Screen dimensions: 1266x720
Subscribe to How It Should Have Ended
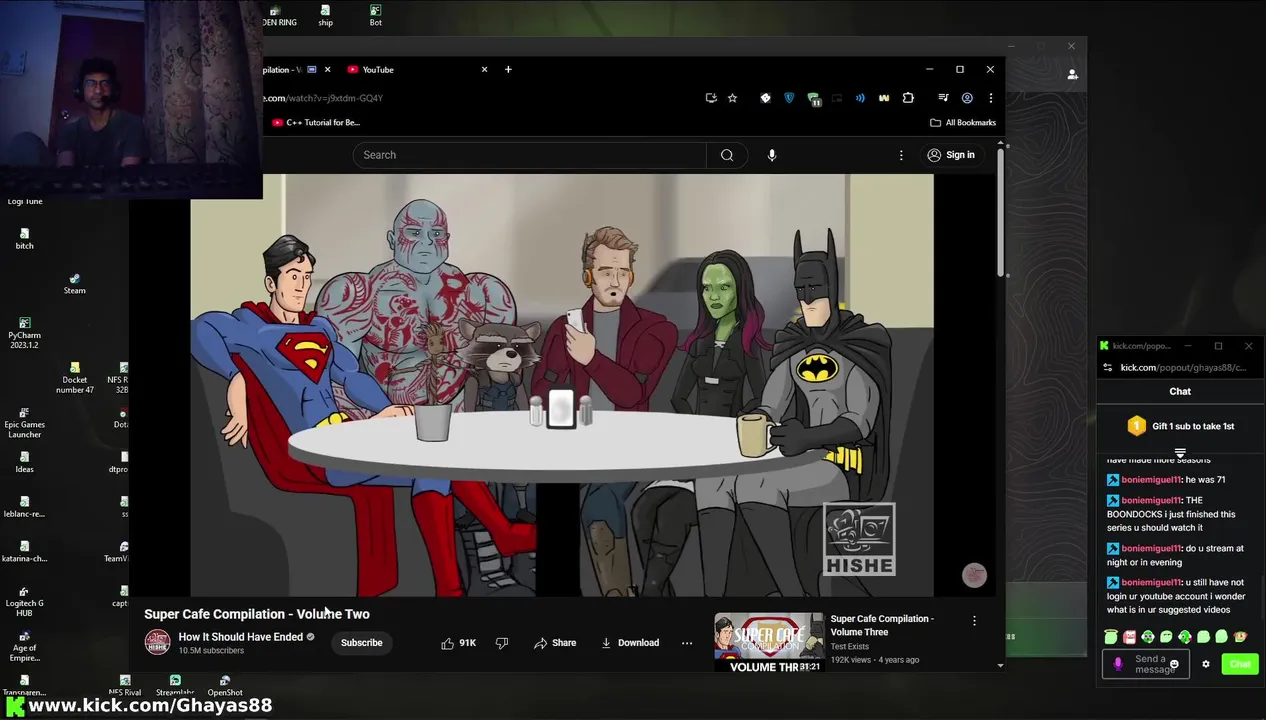(x=361, y=643)
